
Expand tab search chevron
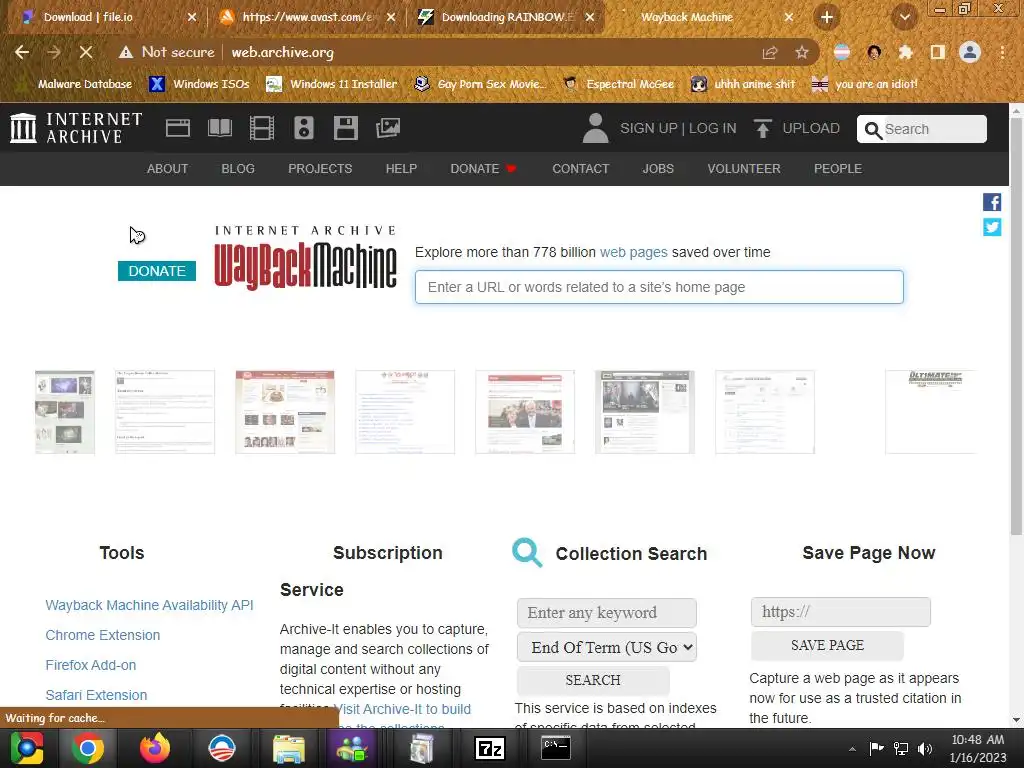pyautogui.click(x=904, y=17)
